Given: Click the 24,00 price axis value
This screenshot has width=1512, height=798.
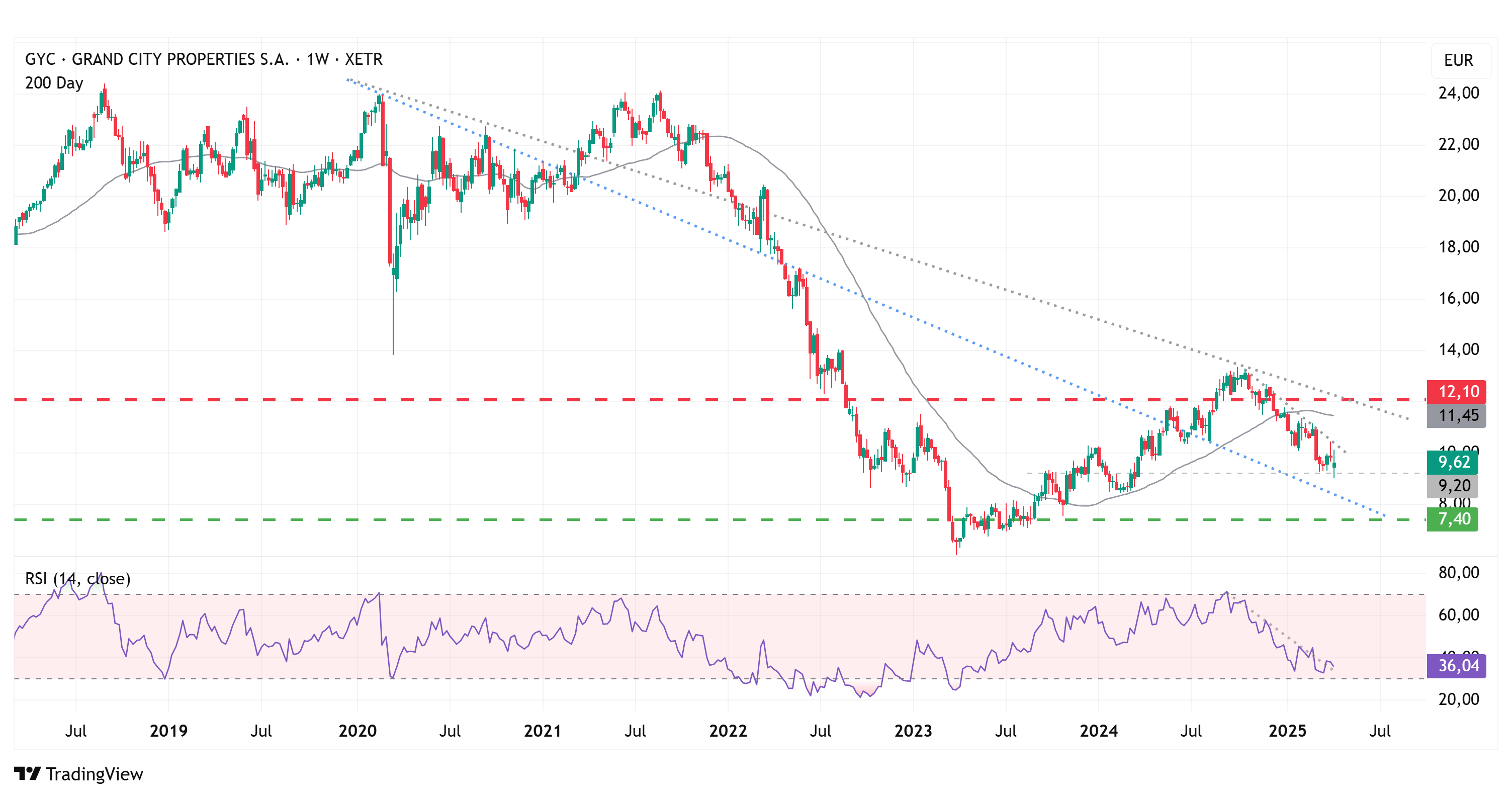Looking at the screenshot, I should (x=1458, y=93).
